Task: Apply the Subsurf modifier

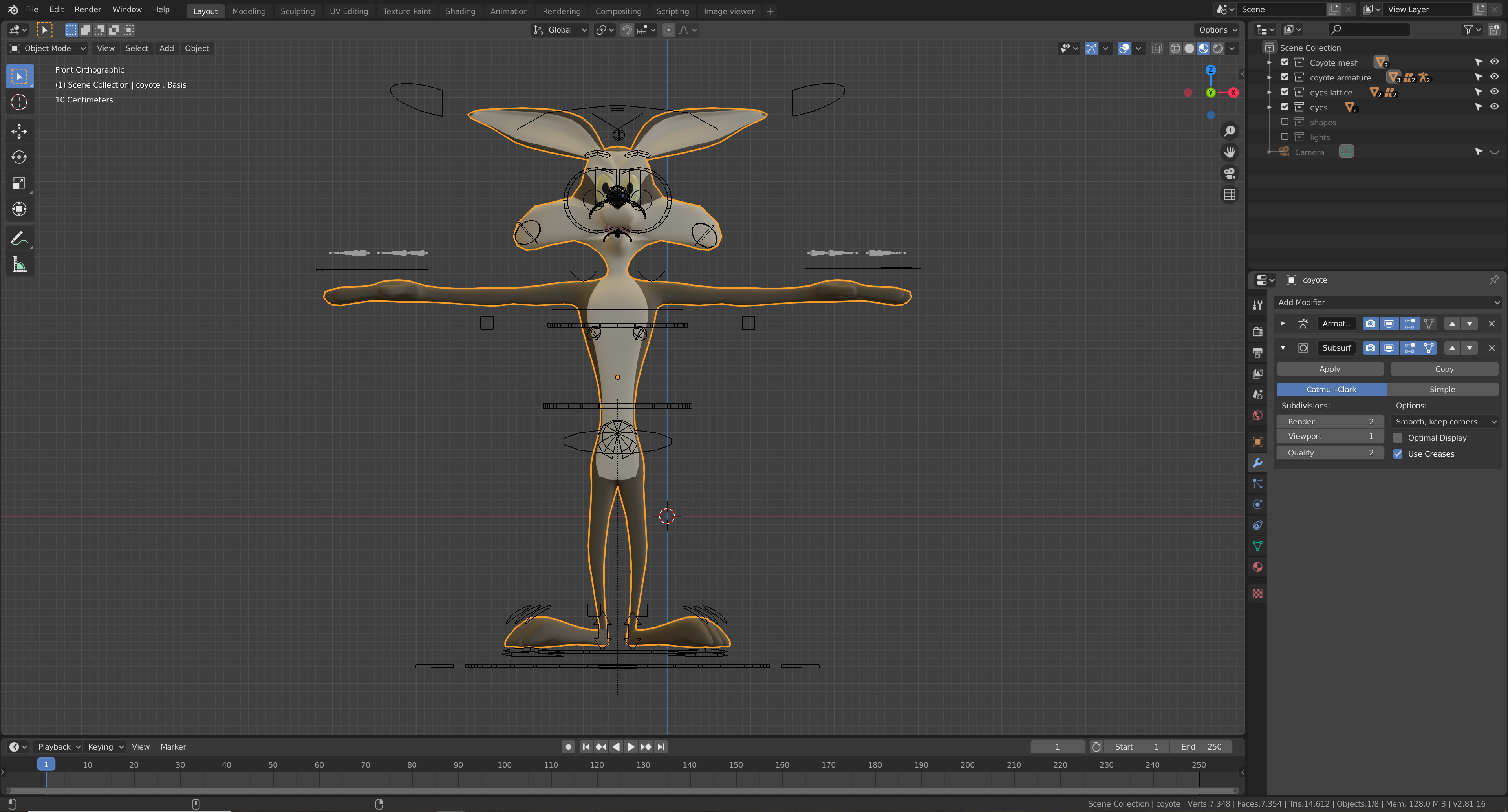Action: click(1329, 369)
